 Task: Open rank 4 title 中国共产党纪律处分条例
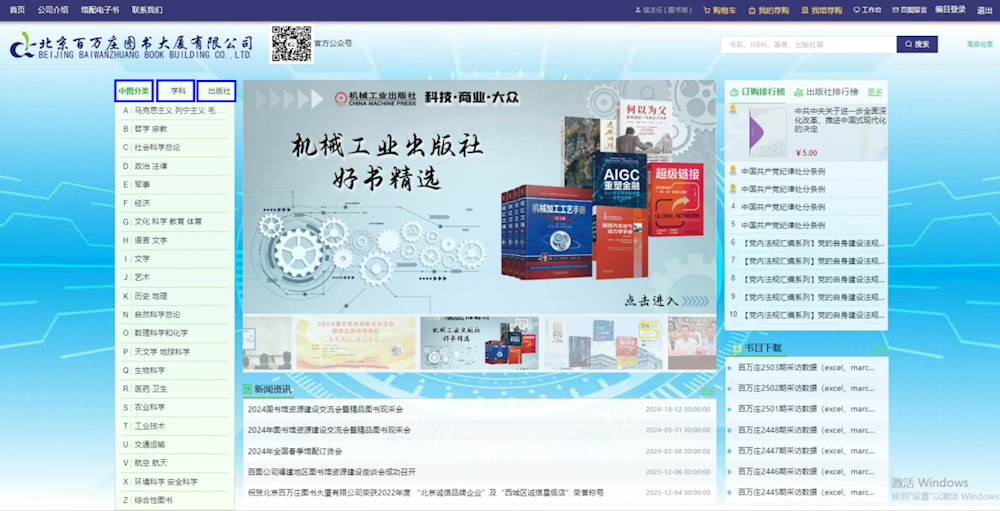(x=783, y=207)
